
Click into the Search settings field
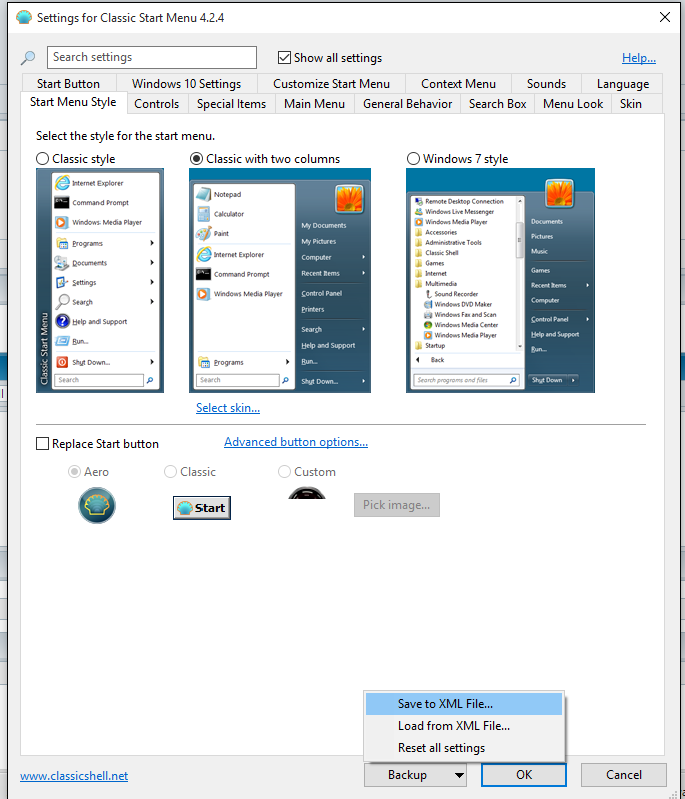(152, 57)
